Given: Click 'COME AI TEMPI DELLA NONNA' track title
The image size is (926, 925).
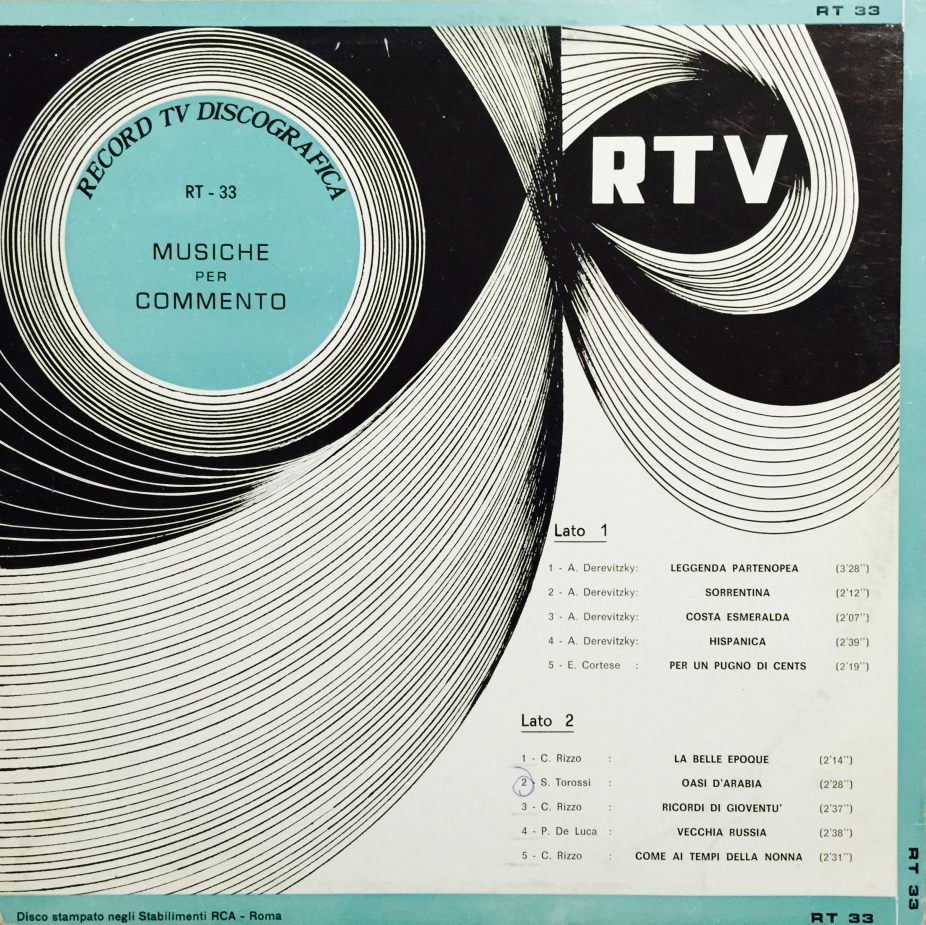Looking at the screenshot, I should point(719,856).
